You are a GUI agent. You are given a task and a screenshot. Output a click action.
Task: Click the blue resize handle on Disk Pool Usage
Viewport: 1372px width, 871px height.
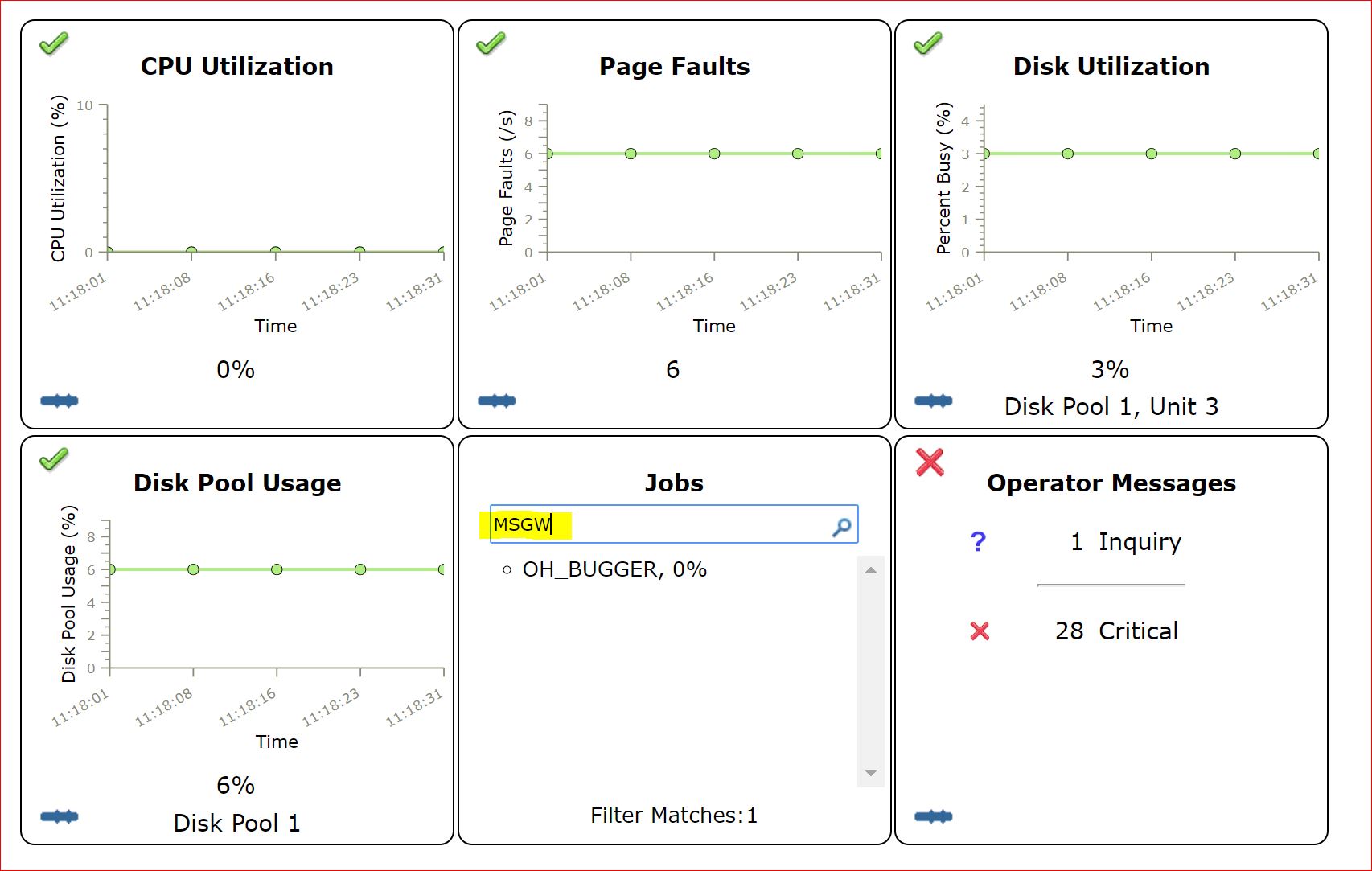(x=60, y=817)
